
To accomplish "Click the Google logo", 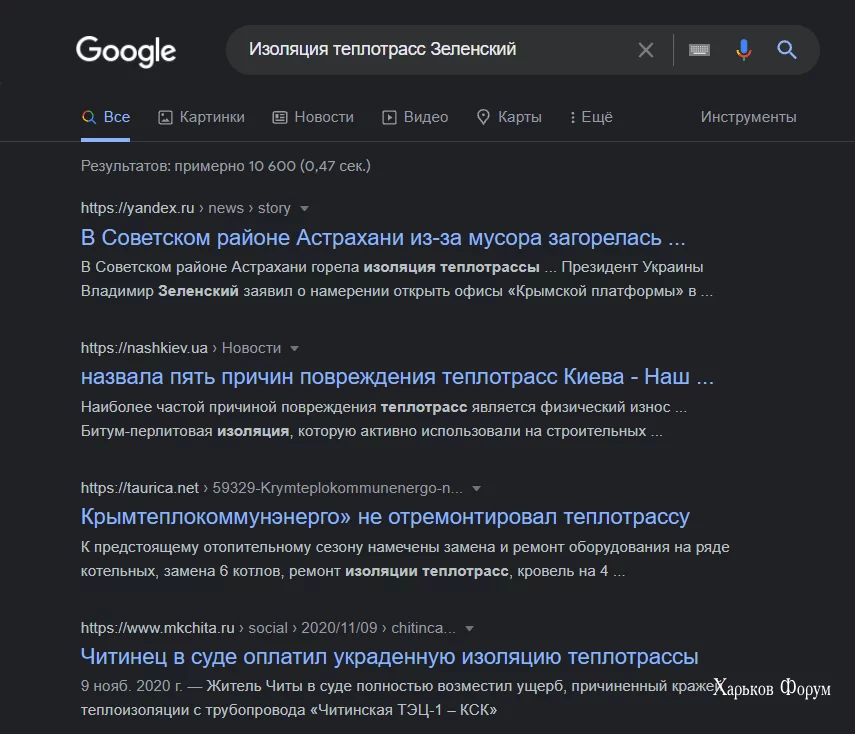I will [x=126, y=51].
